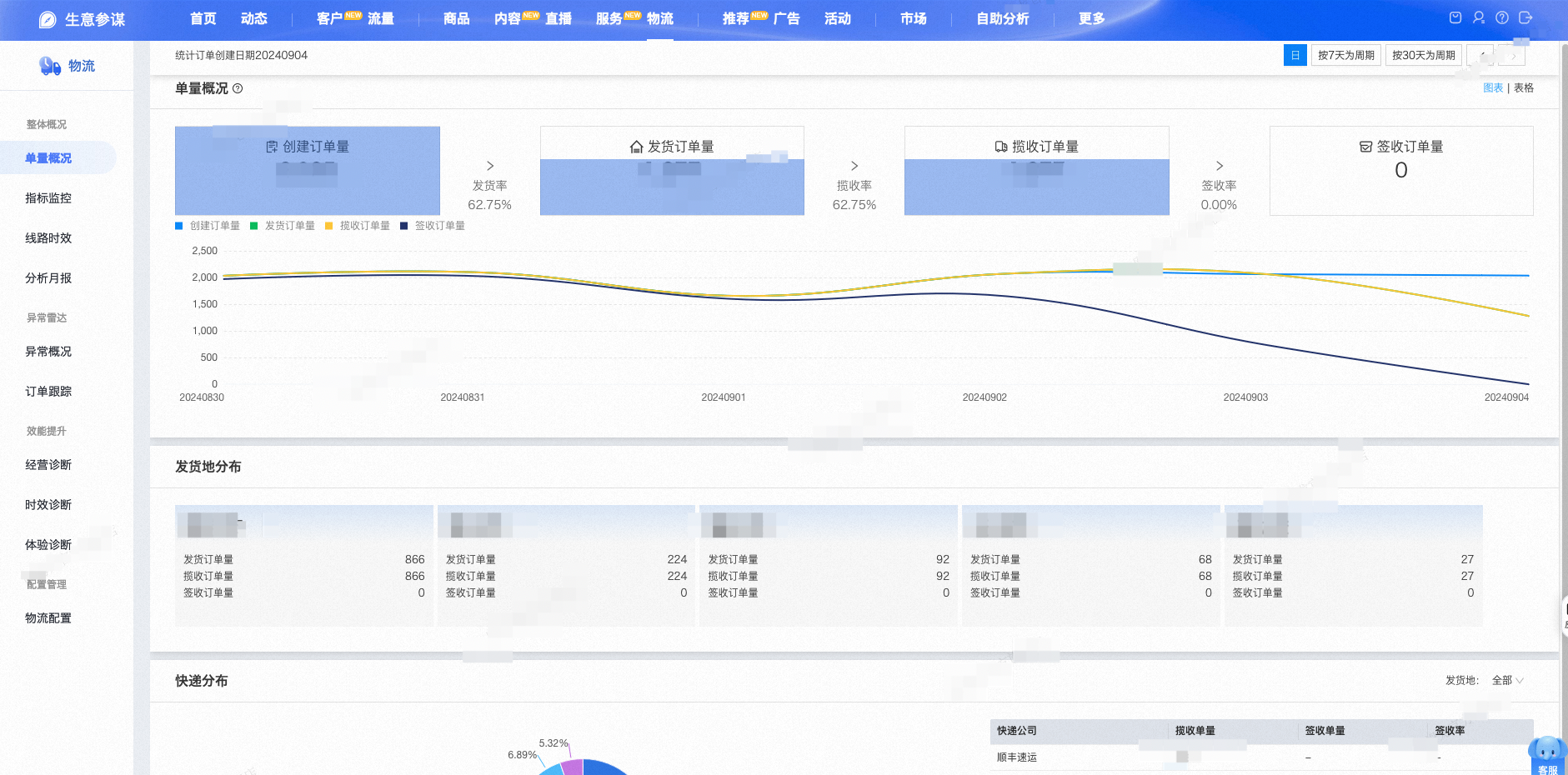Toggle 揽收订单量 legend series
This screenshot has height=775, width=1568.
[358, 226]
